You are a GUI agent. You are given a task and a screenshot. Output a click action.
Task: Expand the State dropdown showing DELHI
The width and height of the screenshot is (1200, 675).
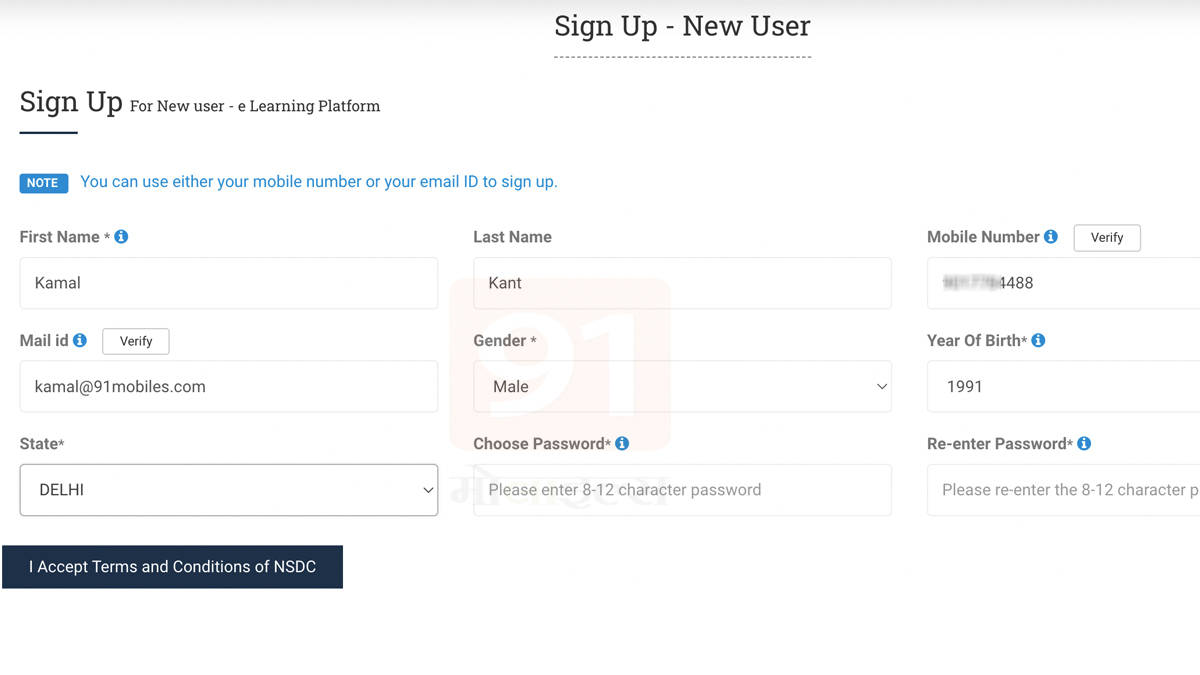(228, 490)
